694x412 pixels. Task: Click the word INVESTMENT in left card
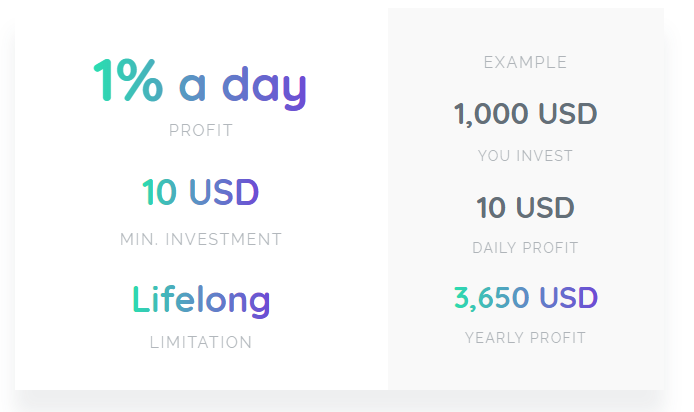click(224, 239)
